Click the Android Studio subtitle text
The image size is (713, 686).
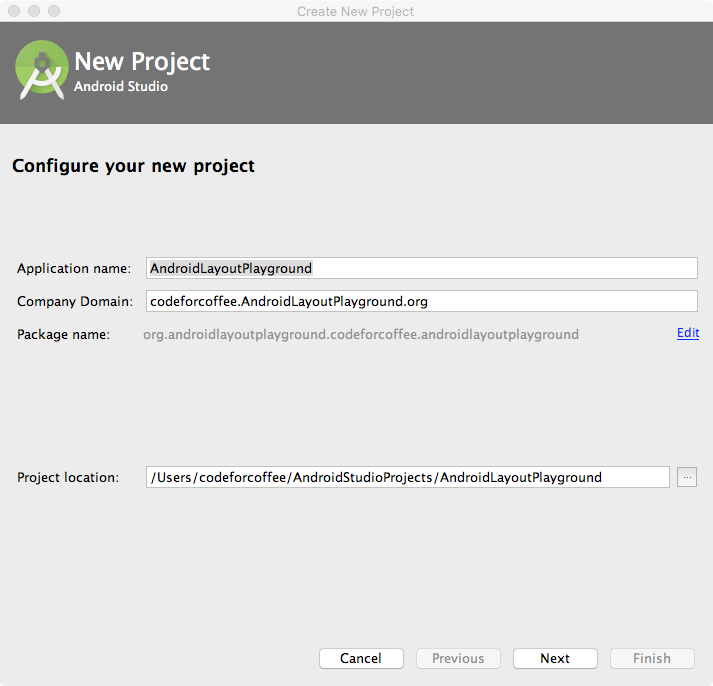[x=121, y=86]
